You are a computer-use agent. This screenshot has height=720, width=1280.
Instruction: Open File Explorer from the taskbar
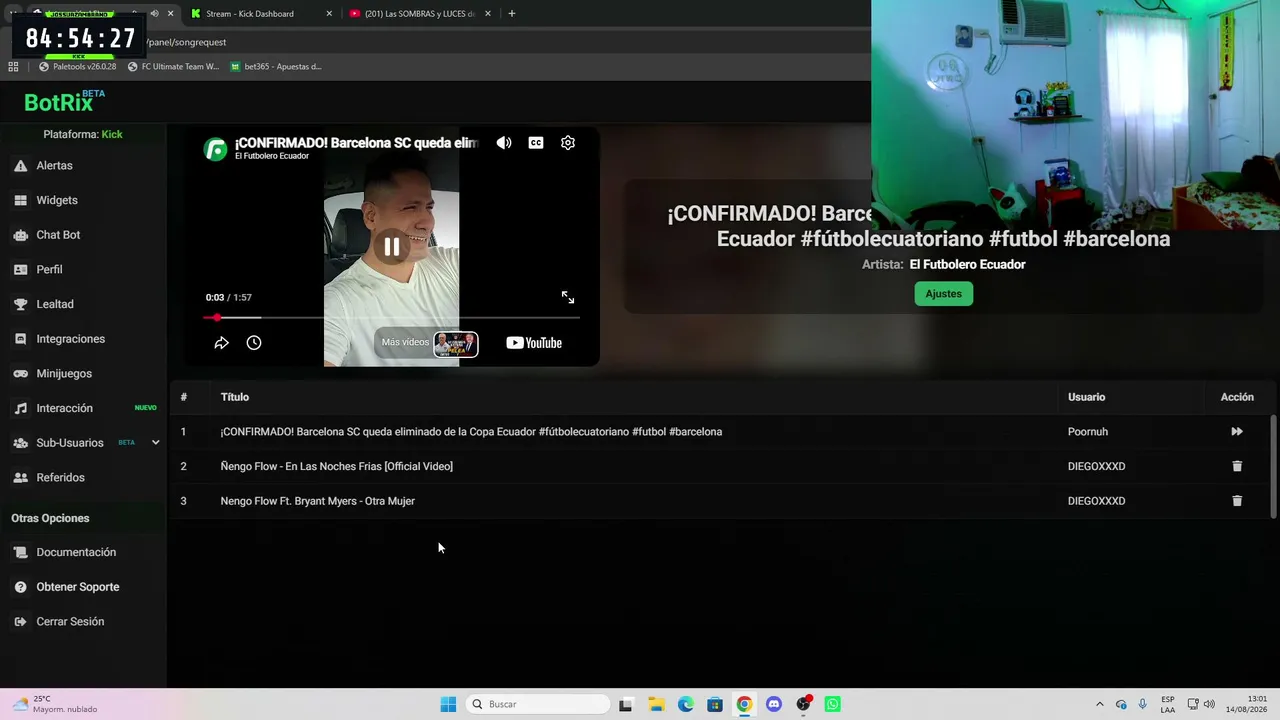[656, 704]
